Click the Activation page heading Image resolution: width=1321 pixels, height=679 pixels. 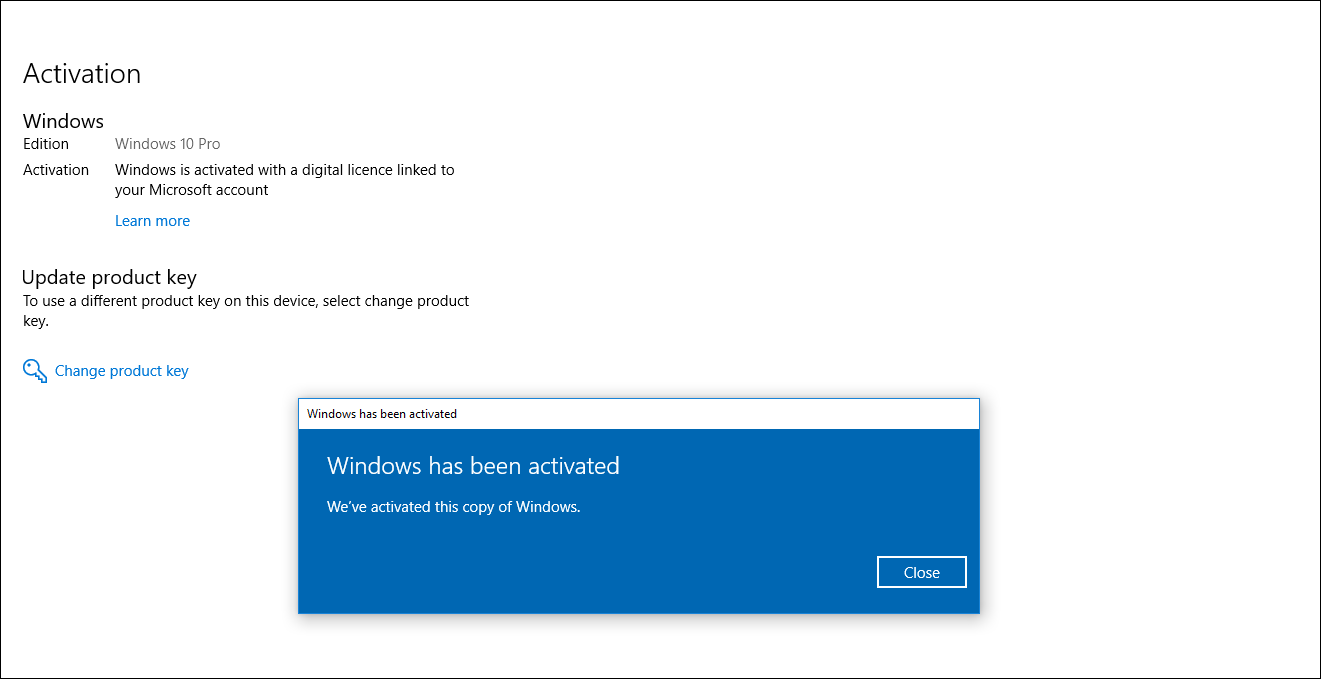click(82, 74)
